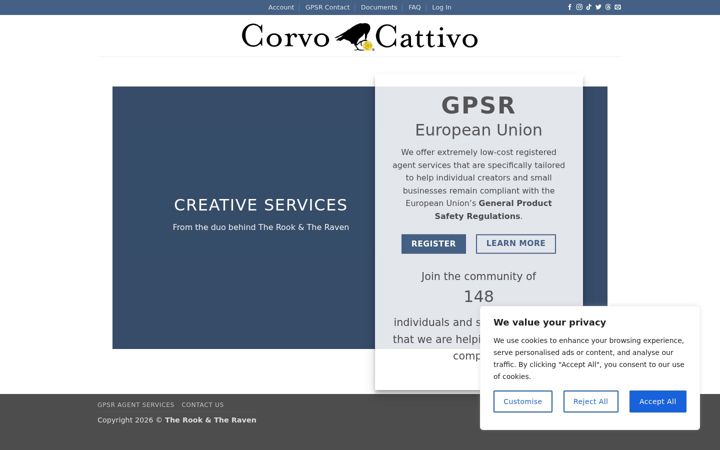Click the email envelope icon

pos(618,7)
